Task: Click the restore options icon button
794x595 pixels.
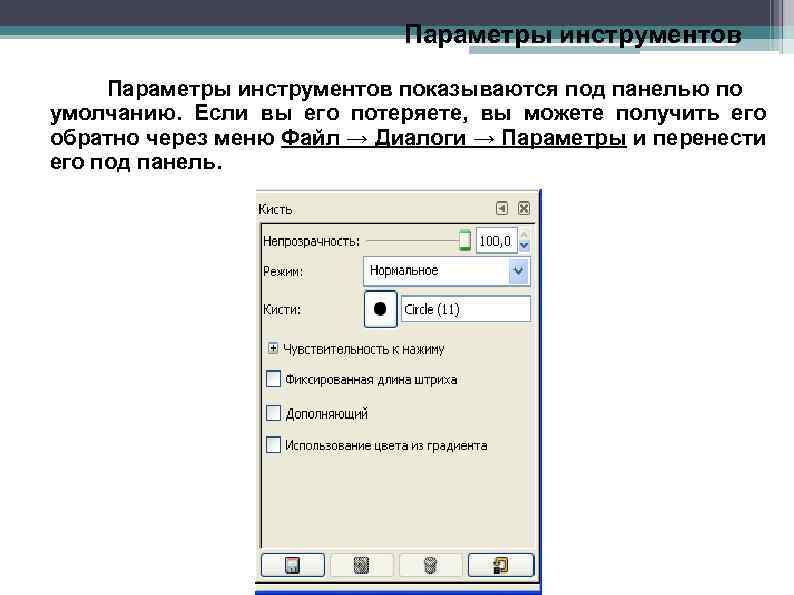Action: coord(361,565)
